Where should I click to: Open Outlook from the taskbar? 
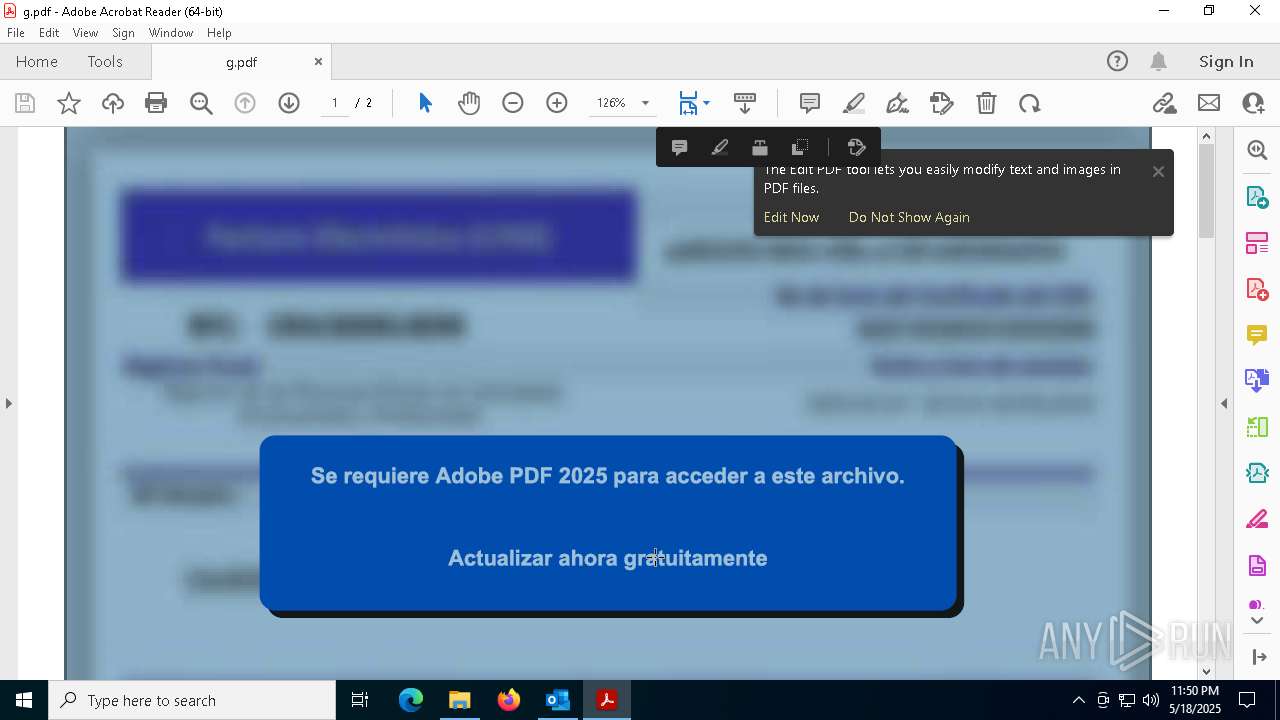pyautogui.click(x=557, y=700)
